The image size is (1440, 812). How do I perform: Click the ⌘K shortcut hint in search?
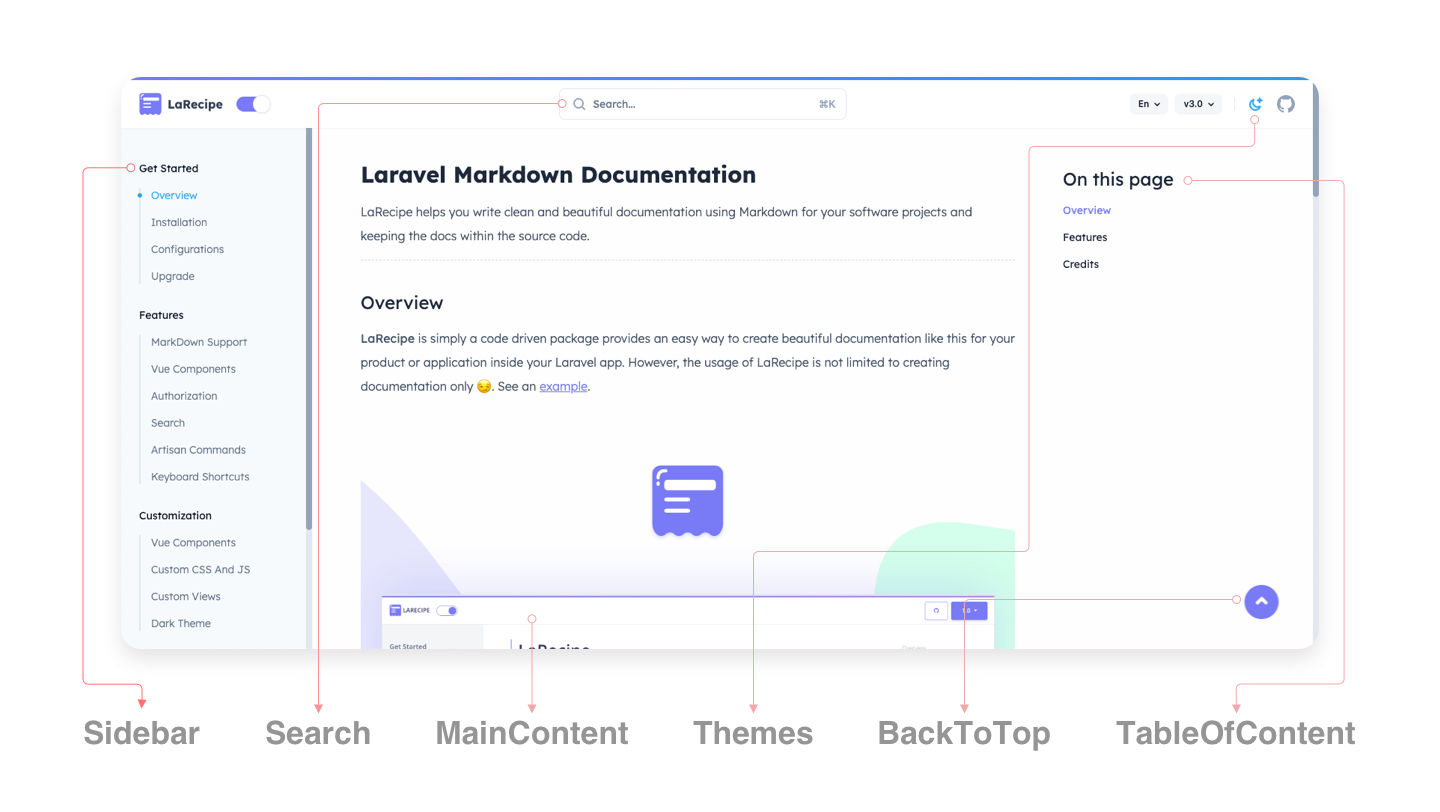827,104
